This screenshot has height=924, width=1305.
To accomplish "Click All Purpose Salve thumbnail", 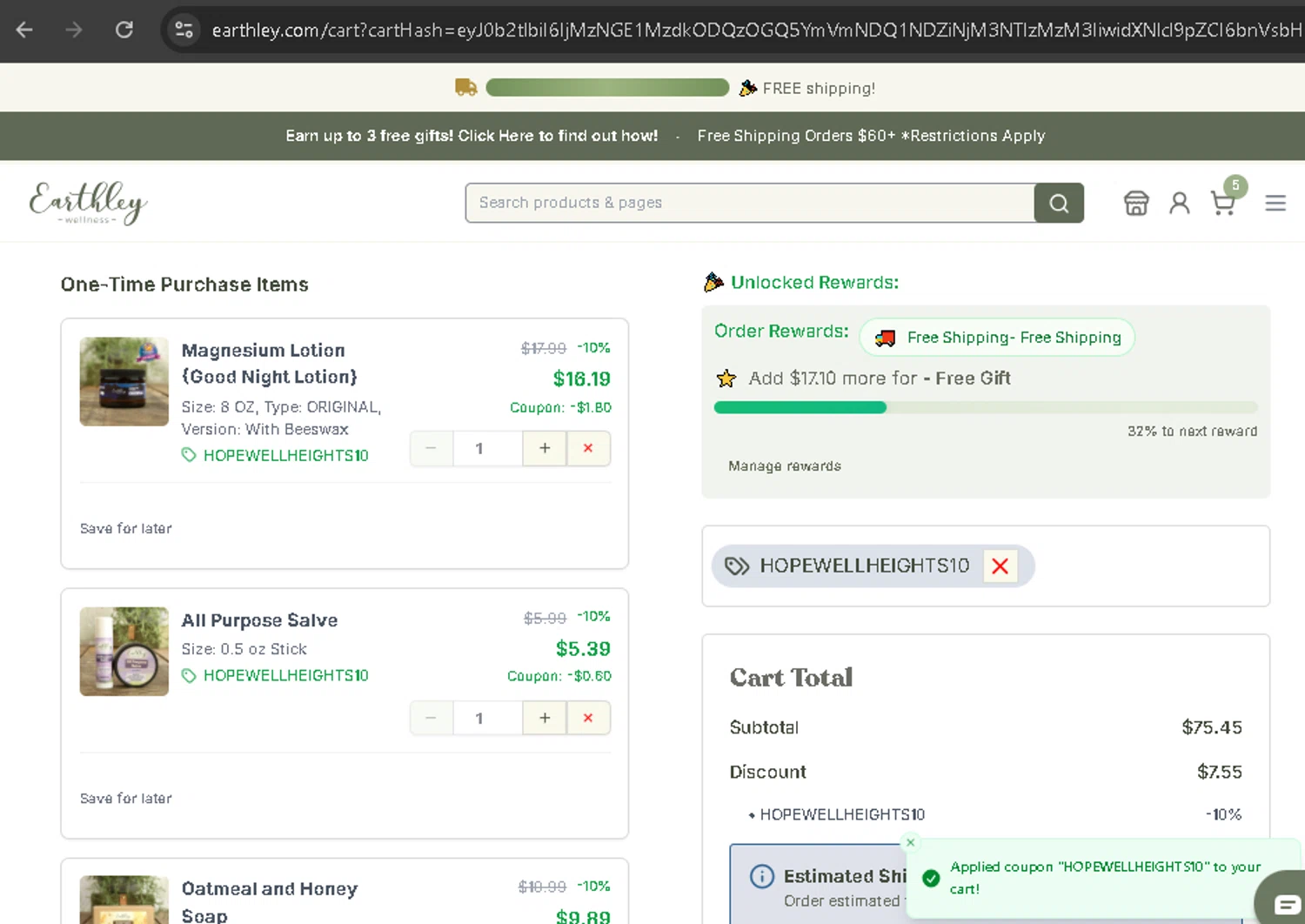I will pyautogui.click(x=124, y=651).
